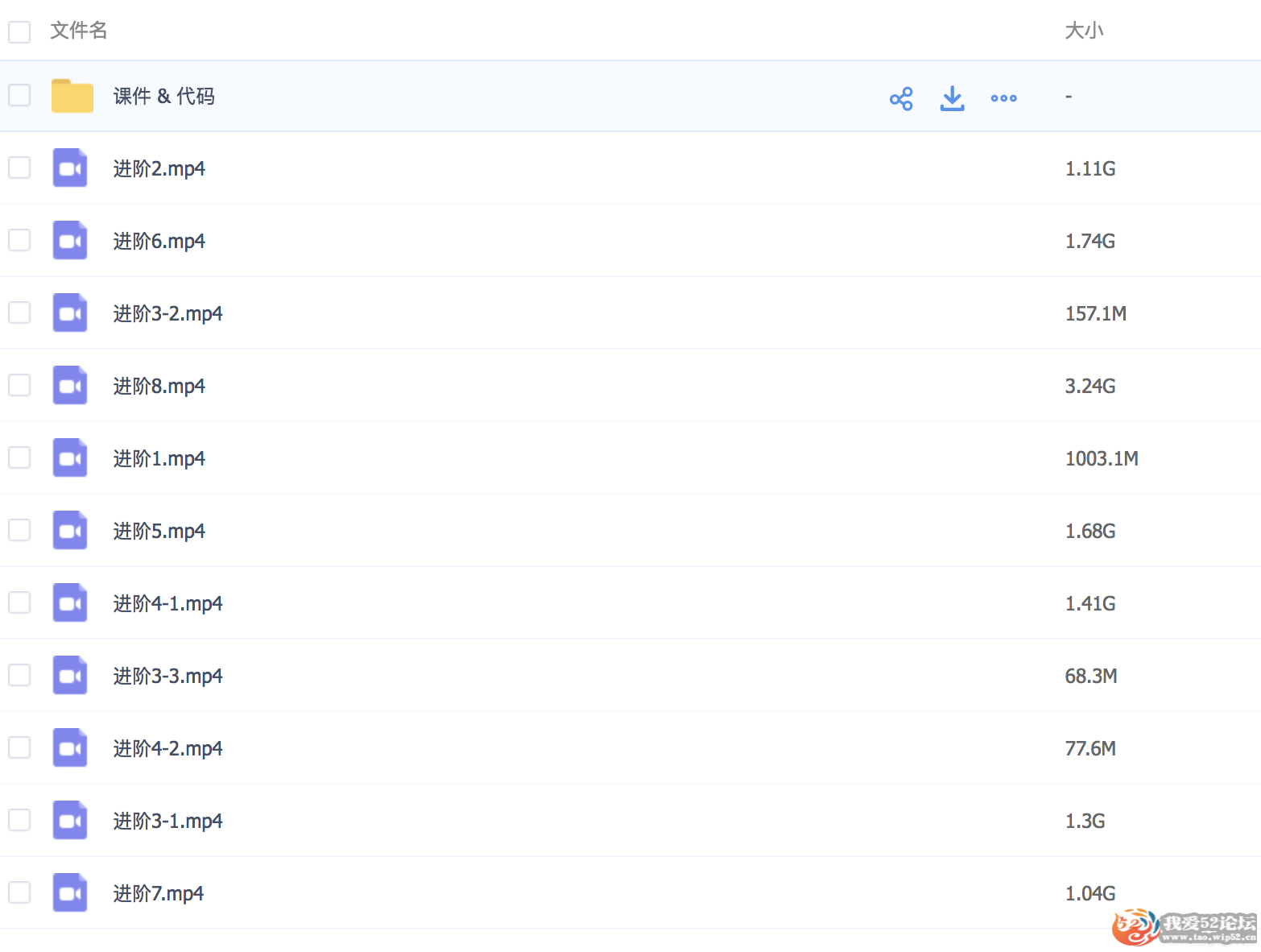This screenshot has width=1261, height=952.
Task: Open file name 进阶3-3.mp4
Action: coord(168,677)
